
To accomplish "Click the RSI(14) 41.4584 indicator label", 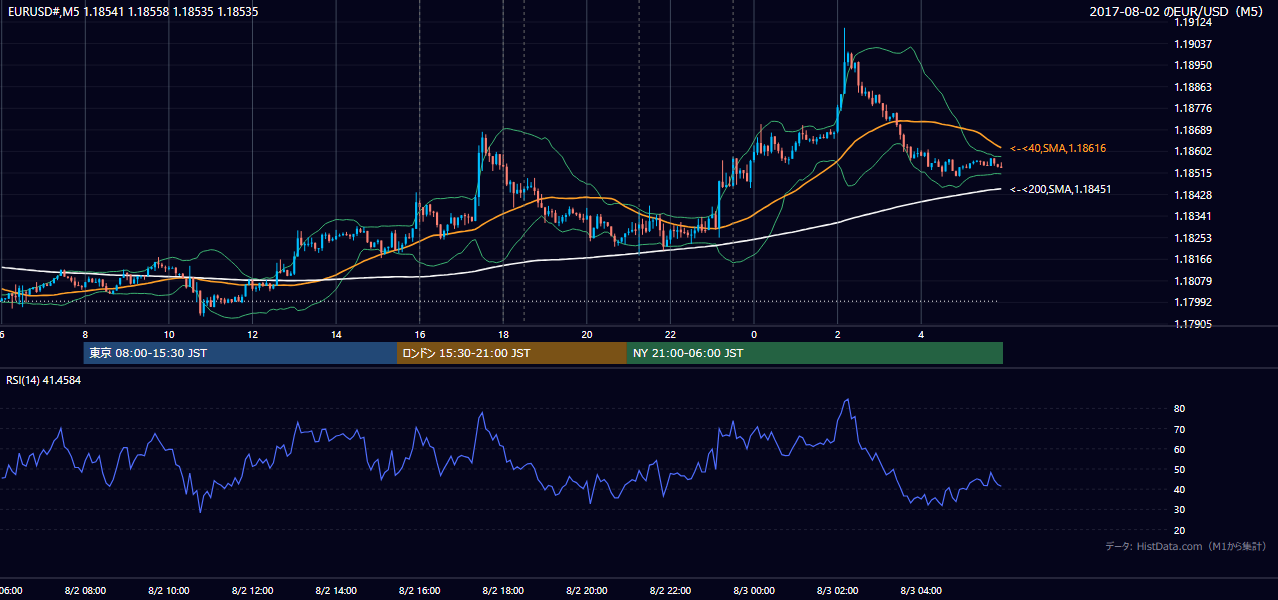I will coord(44,380).
